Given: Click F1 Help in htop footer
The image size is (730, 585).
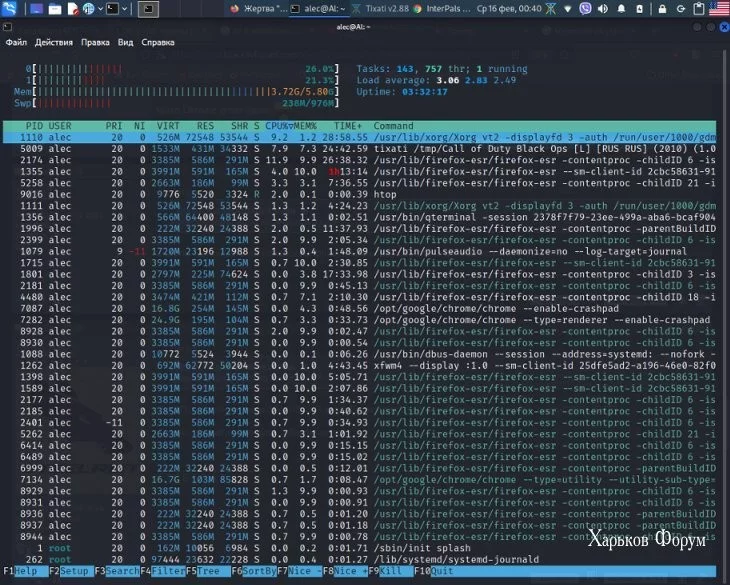Looking at the screenshot, I should coord(26,571).
